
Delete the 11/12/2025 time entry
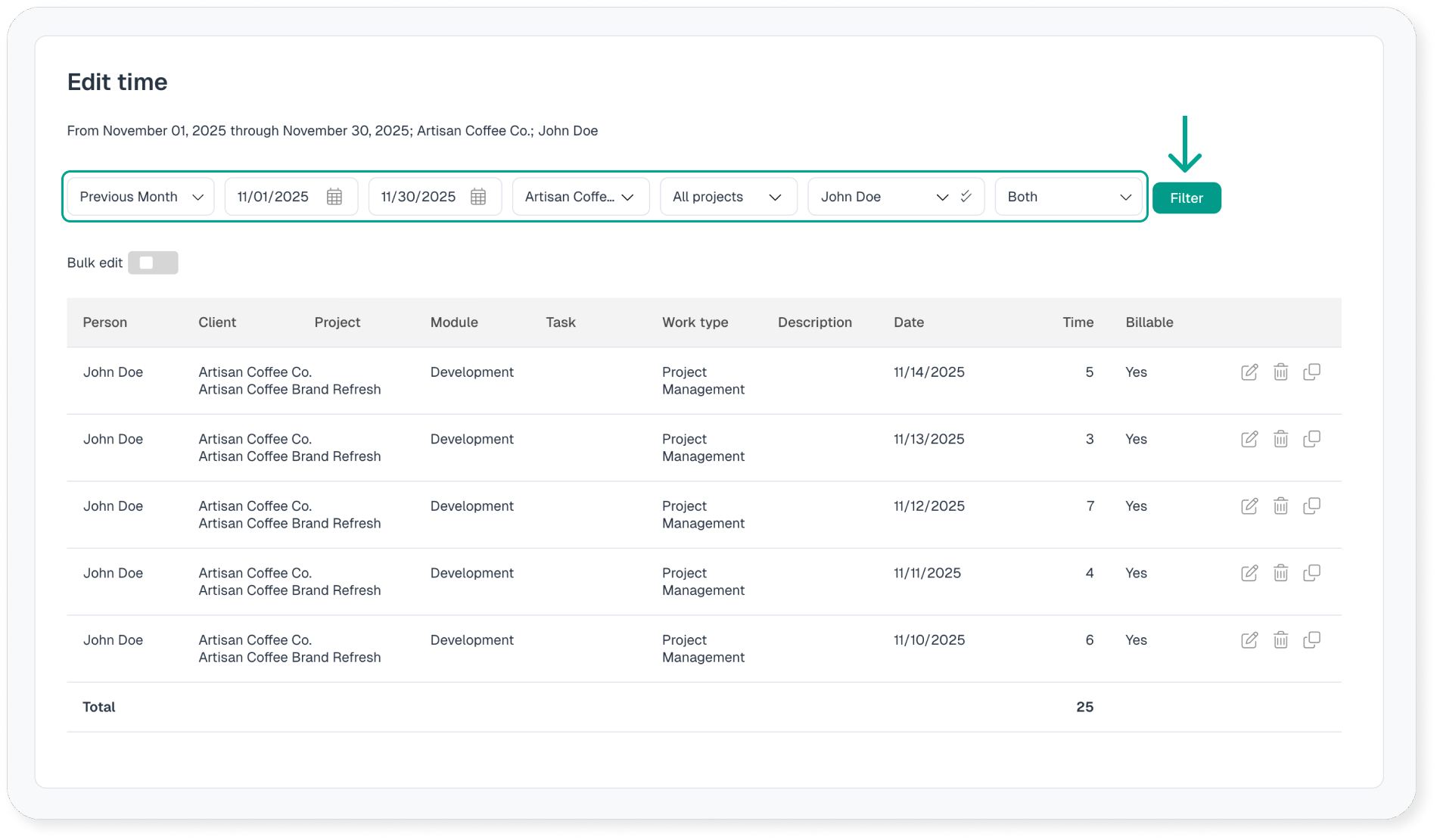[1280, 506]
